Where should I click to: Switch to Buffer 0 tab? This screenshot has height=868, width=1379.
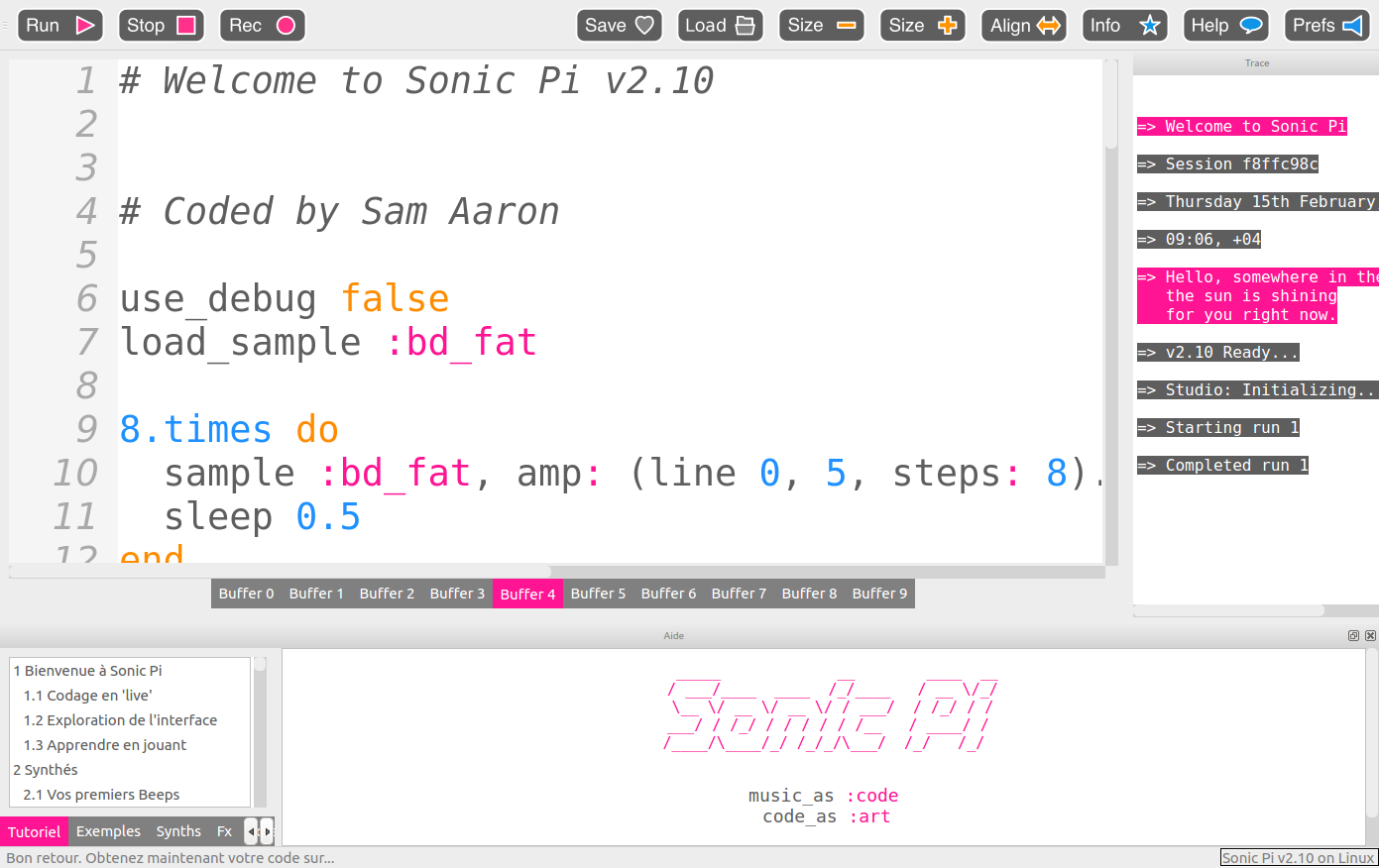tap(246, 594)
